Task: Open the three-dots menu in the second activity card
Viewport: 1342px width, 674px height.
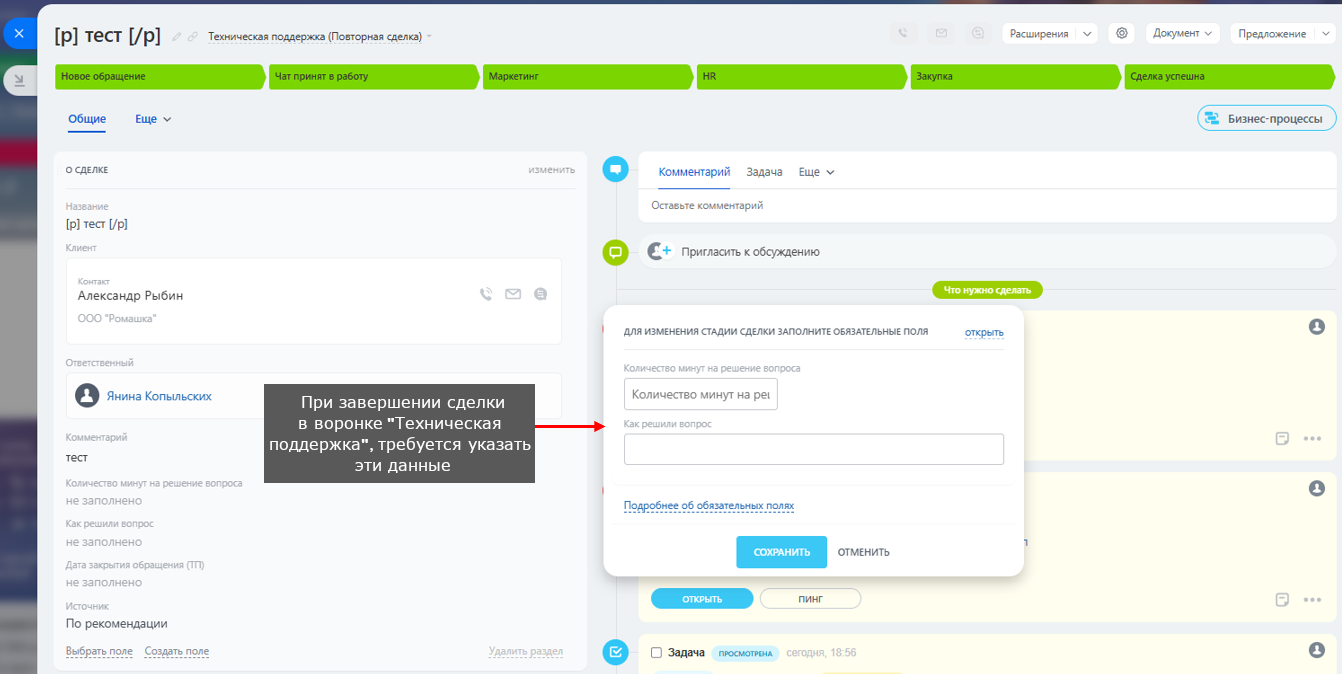Action: (1312, 600)
